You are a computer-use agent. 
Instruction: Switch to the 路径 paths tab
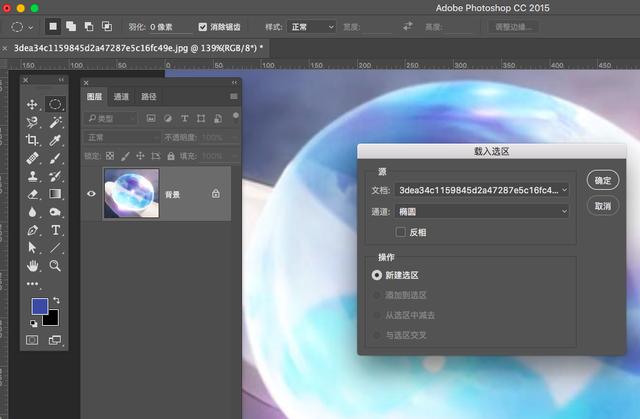click(x=149, y=96)
